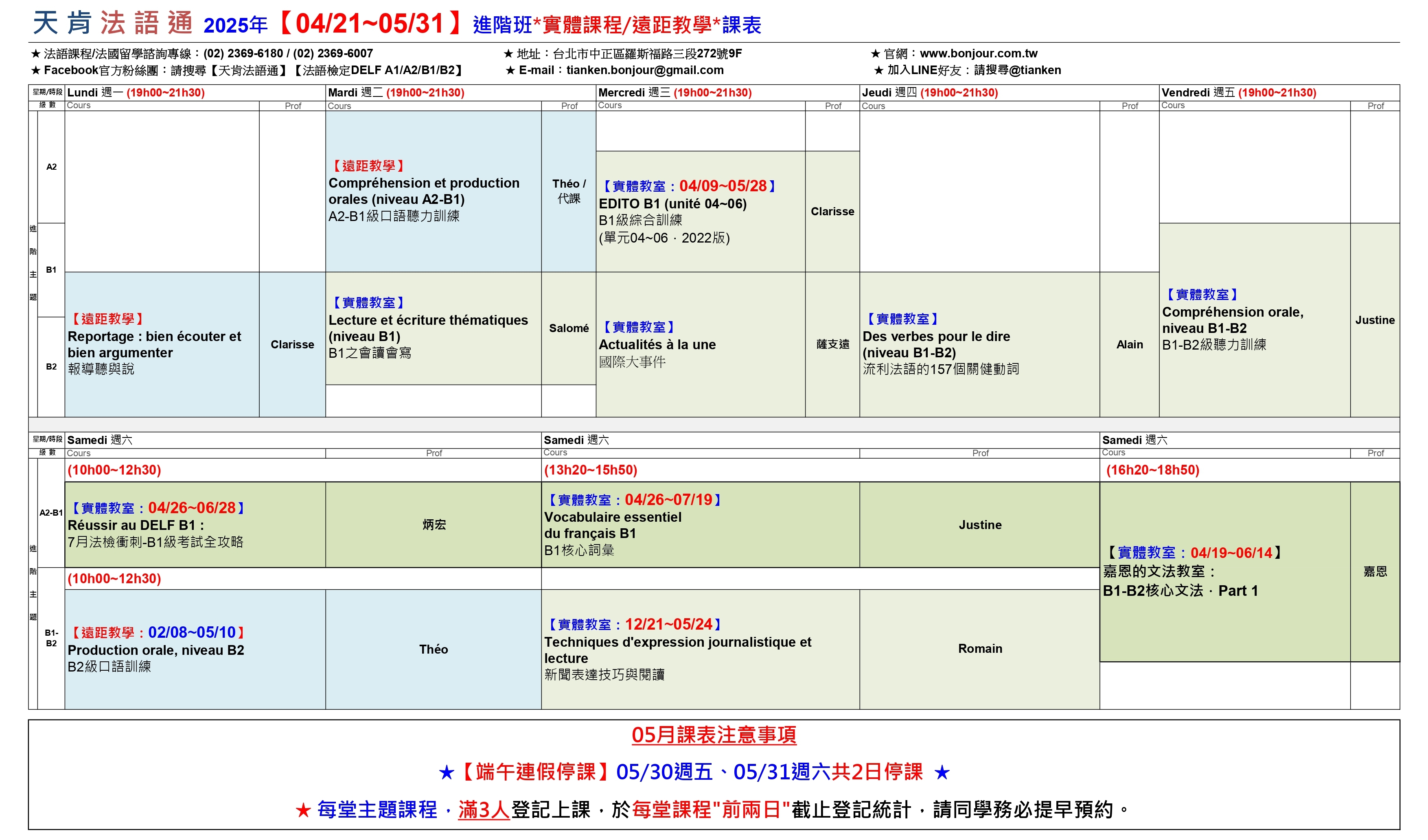
Task: Select the Mardi 週二 column header
Action: point(461,92)
